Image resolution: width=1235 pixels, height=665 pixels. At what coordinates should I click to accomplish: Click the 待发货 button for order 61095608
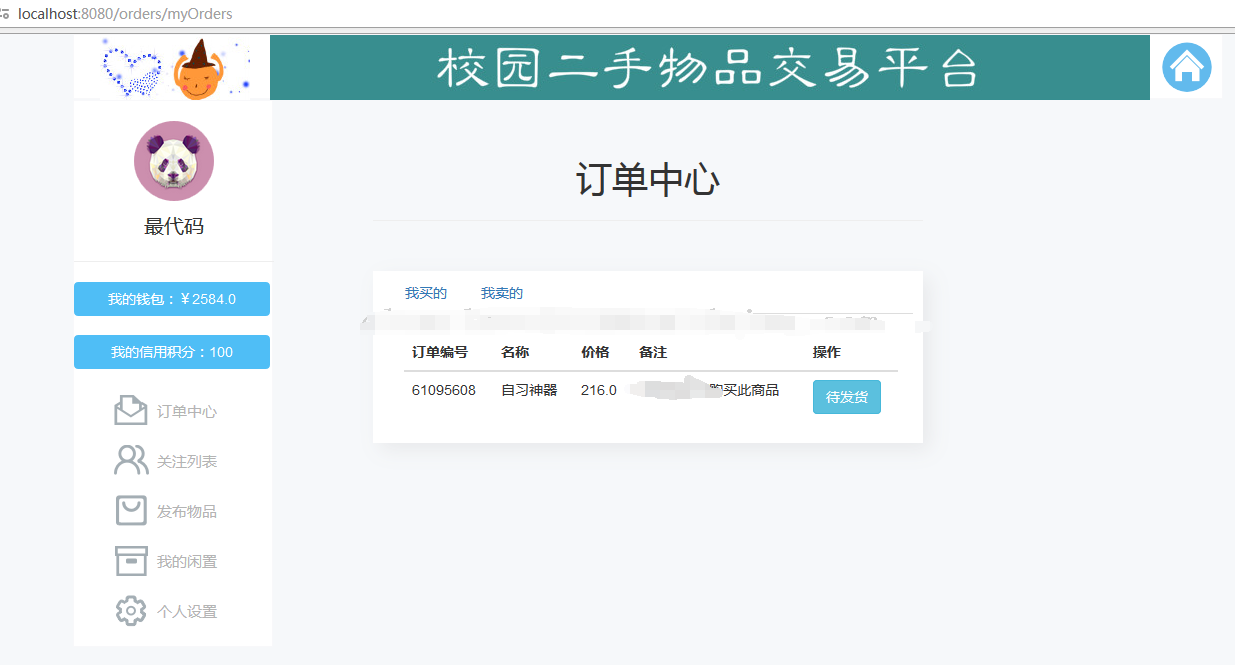tap(847, 397)
